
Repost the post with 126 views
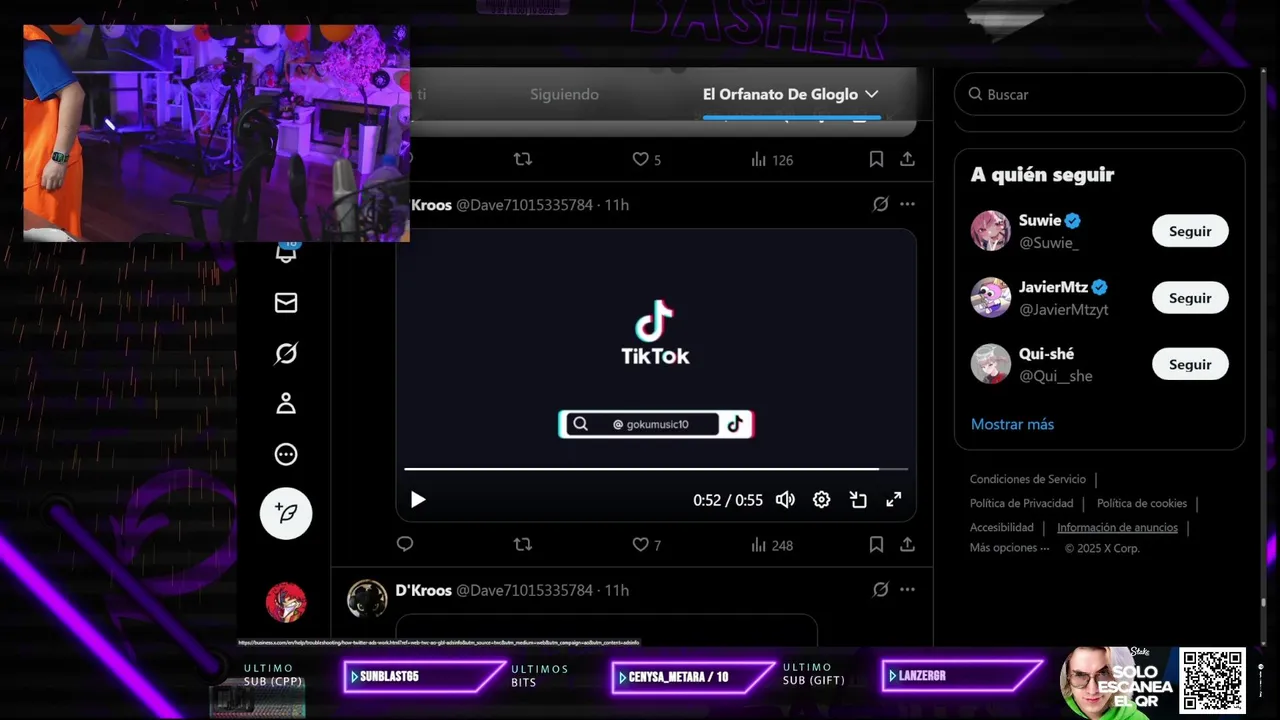click(x=522, y=159)
